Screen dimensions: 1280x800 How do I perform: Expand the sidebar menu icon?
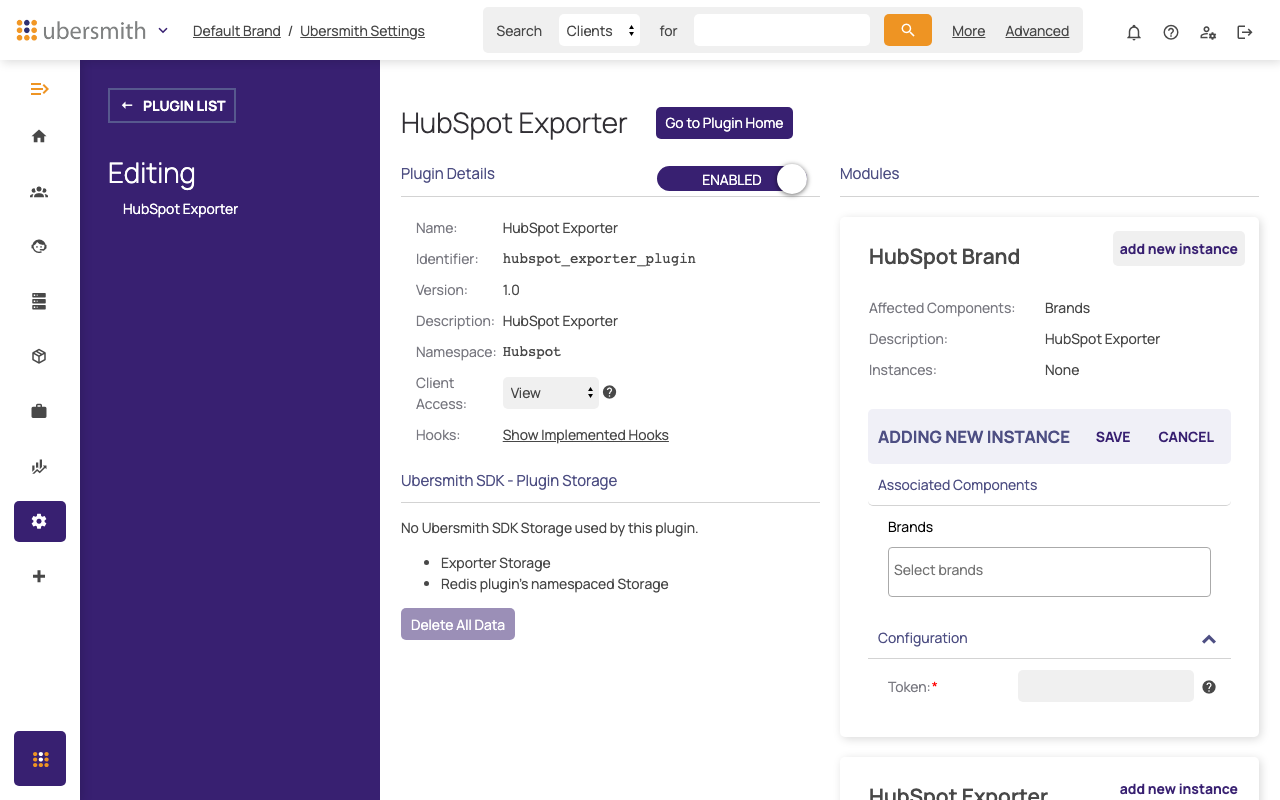39,89
